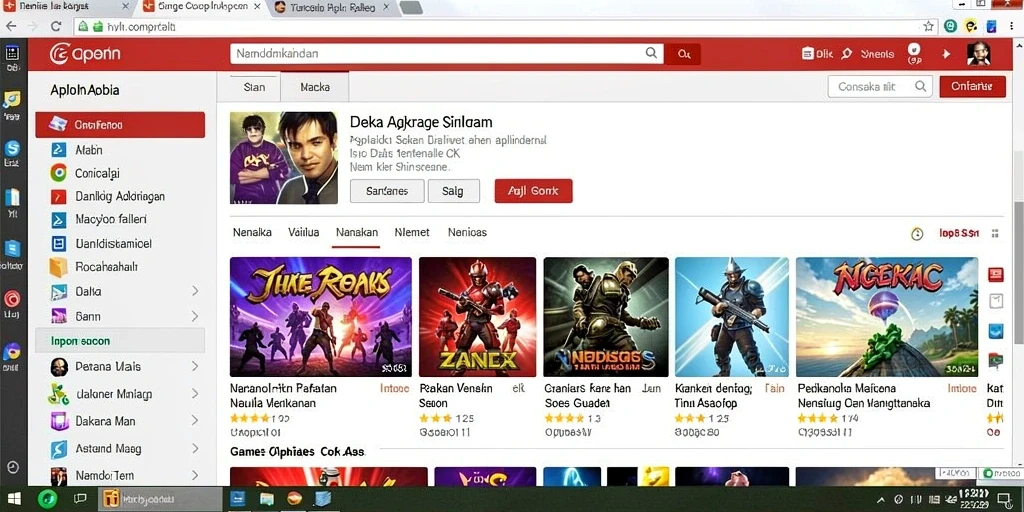The width and height of the screenshot is (1024, 512).
Task: Open the Afabn sidebar item
Action: 89,150
